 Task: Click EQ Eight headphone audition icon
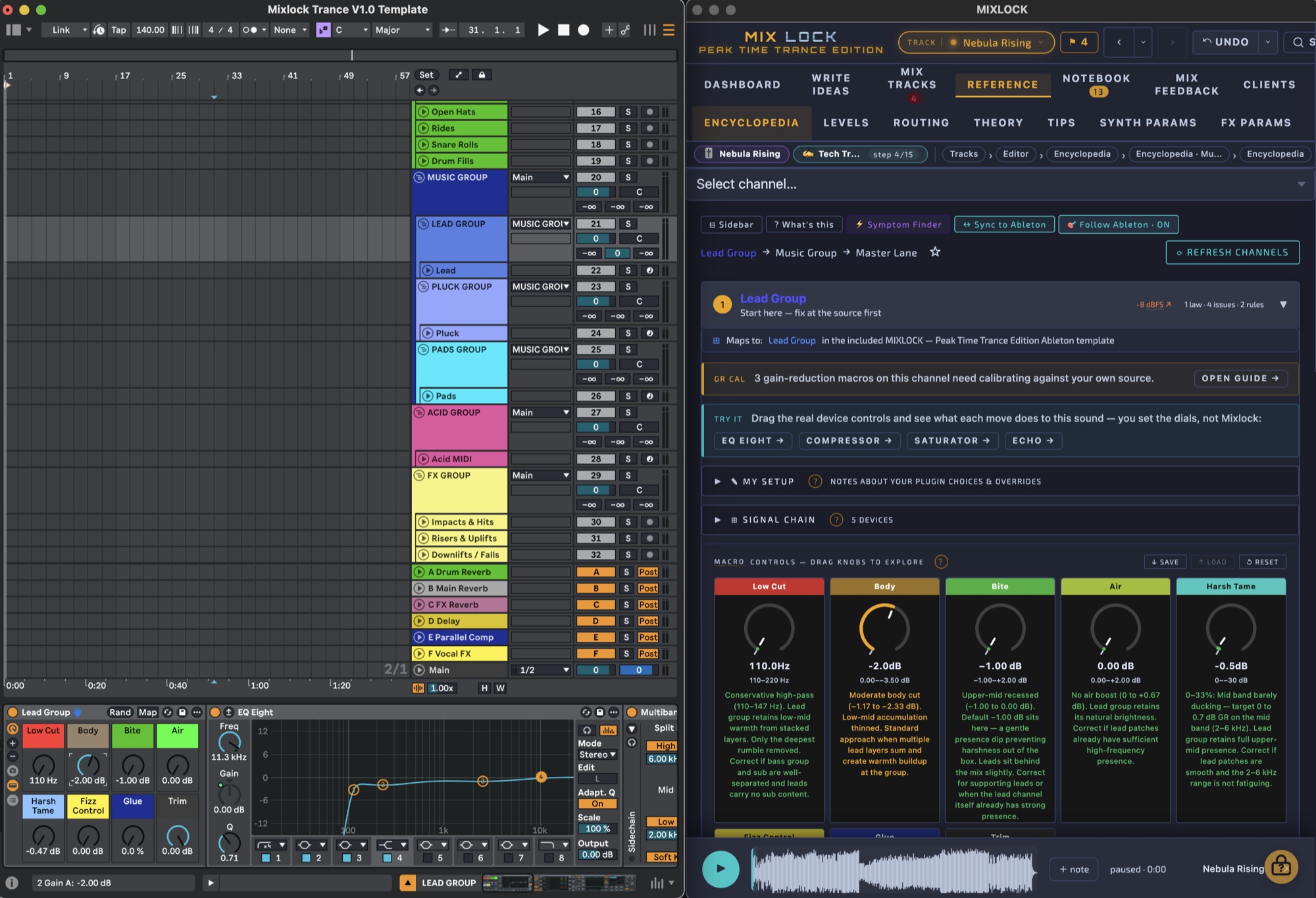tap(587, 730)
